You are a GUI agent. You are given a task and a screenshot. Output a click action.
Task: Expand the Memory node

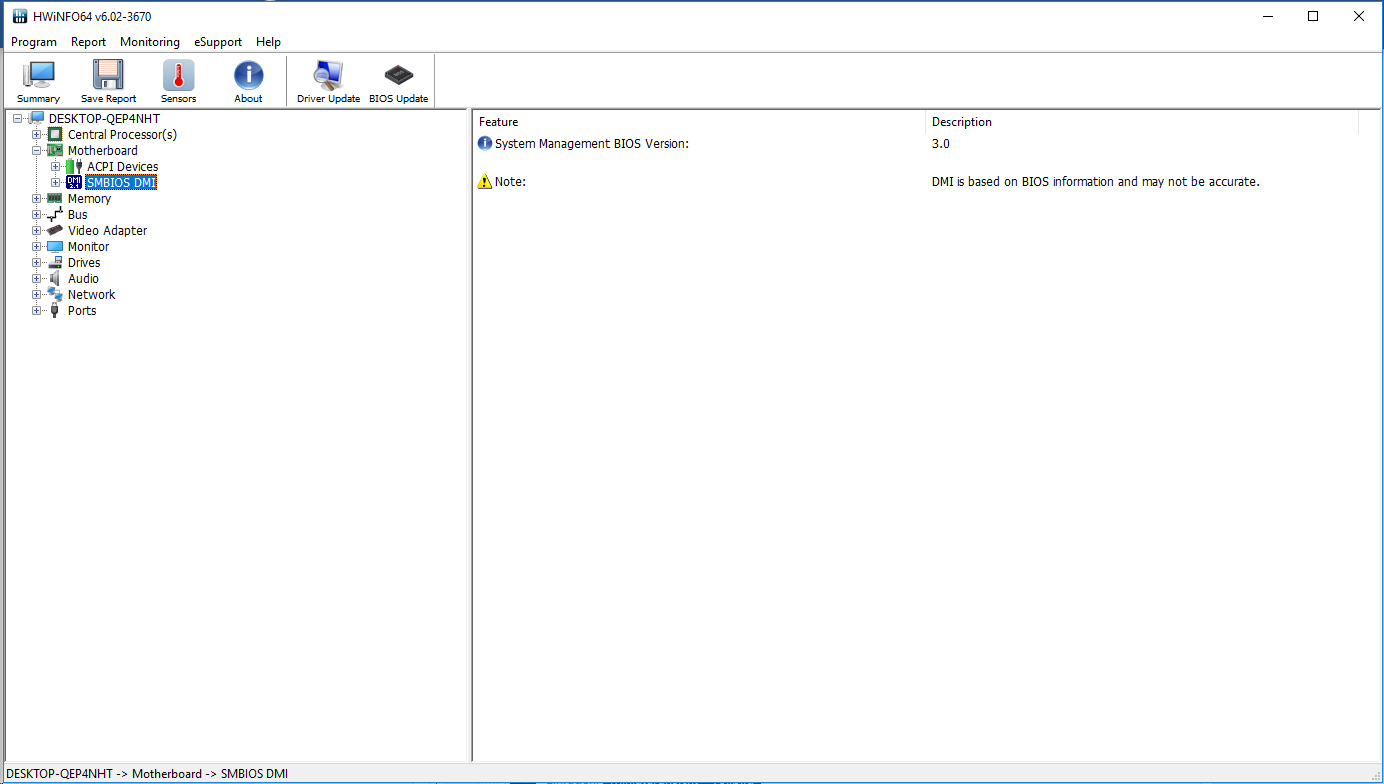click(x=37, y=199)
